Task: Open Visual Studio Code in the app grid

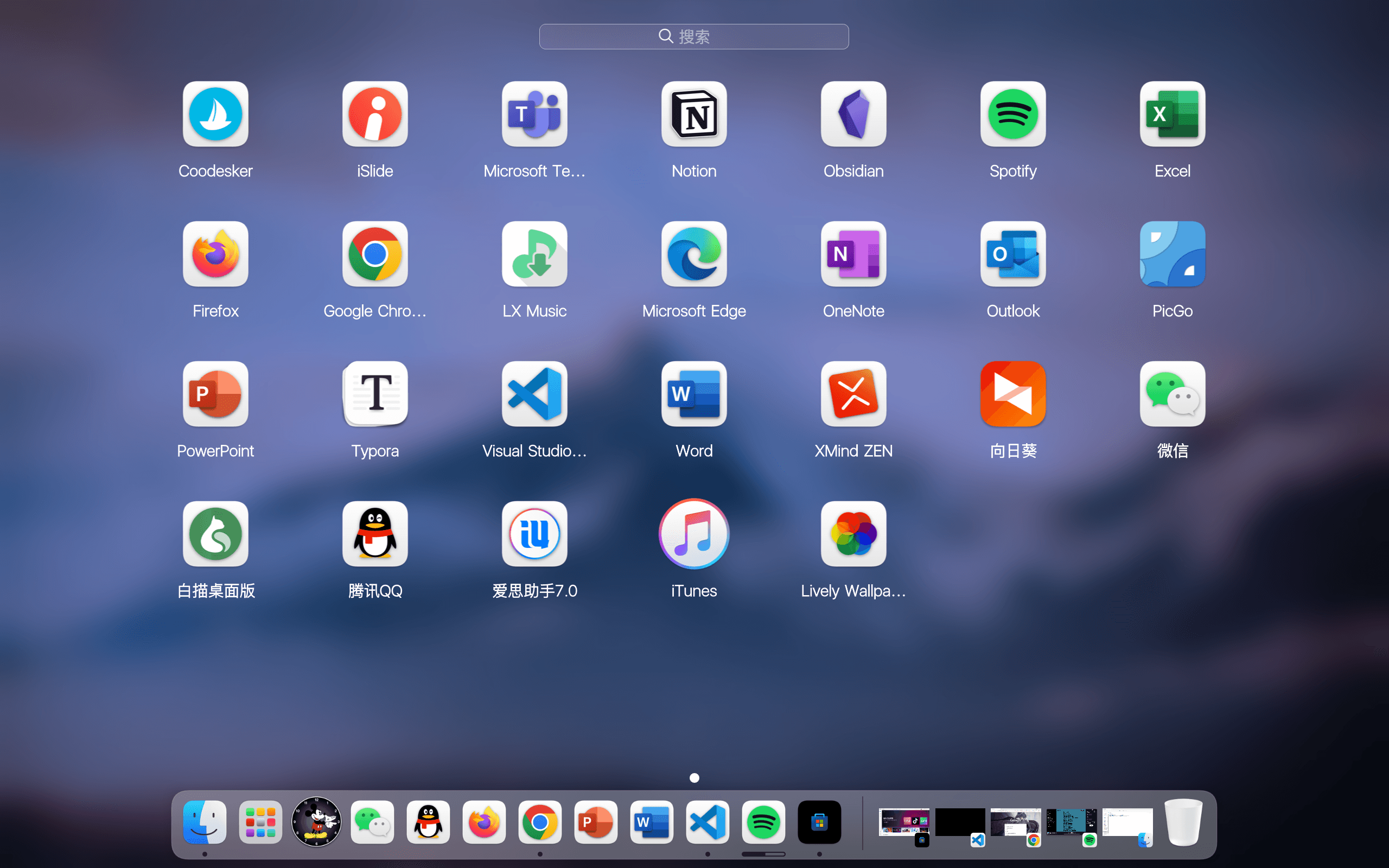Action: pos(534,394)
